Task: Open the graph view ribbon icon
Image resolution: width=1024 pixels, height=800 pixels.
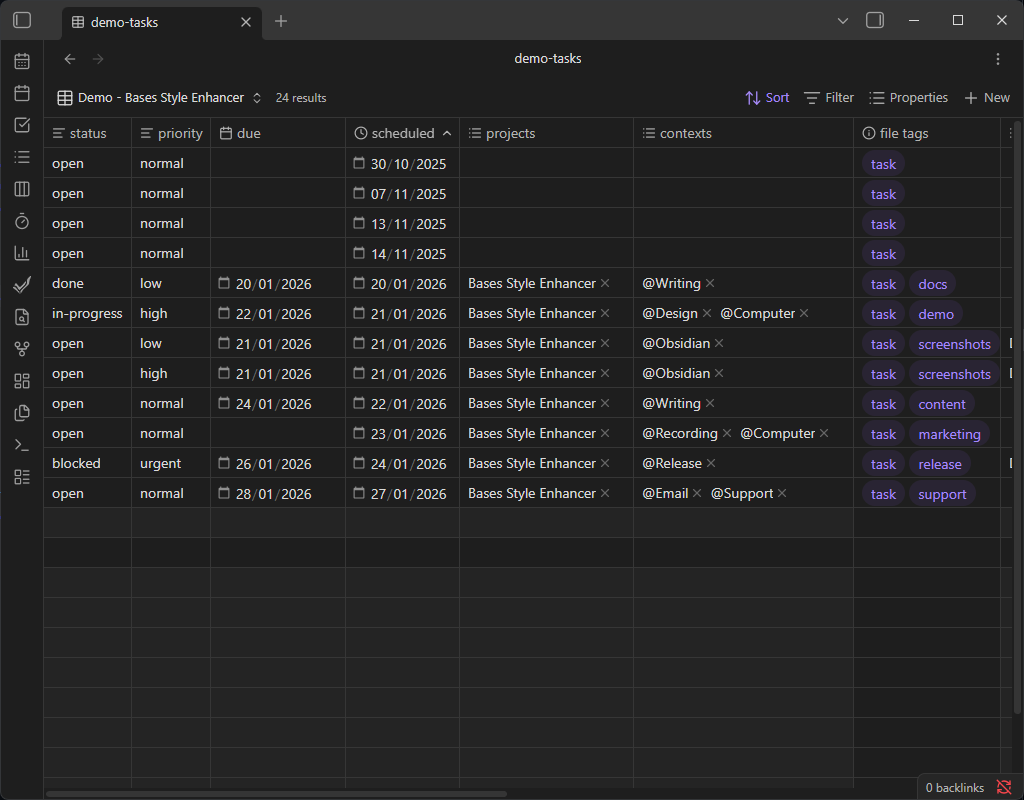Action: (x=22, y=349)
